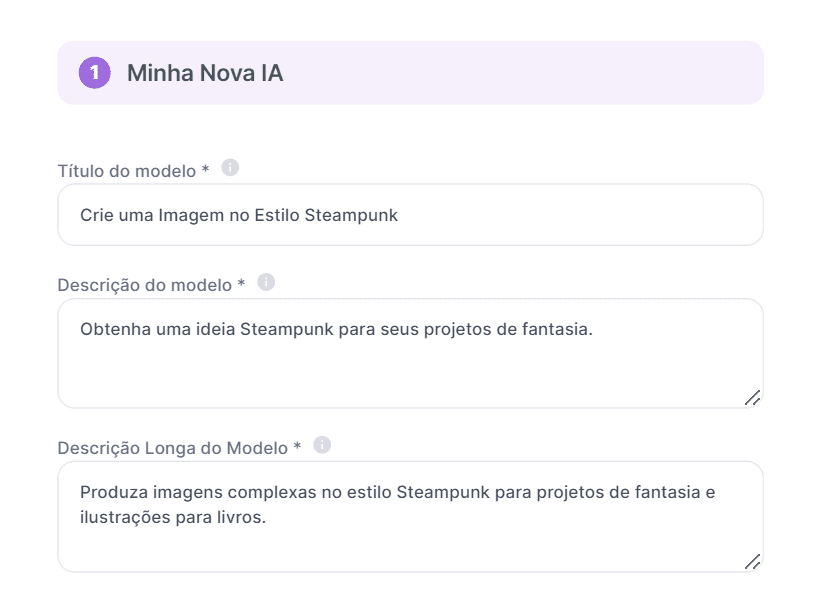Place cursor on word fantasia. in short description
Image resolution: width=820 pixels, height=593 pixels.
pyautogui.click(x=558, y=328)
